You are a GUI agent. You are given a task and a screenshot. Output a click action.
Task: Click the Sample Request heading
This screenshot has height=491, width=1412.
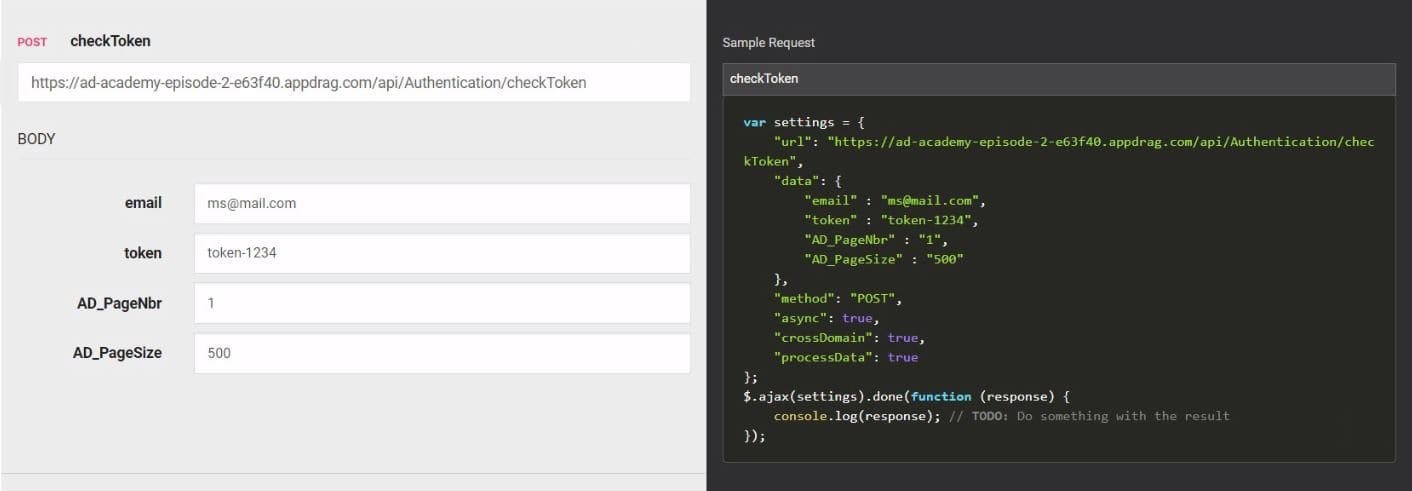click(768, 43)
